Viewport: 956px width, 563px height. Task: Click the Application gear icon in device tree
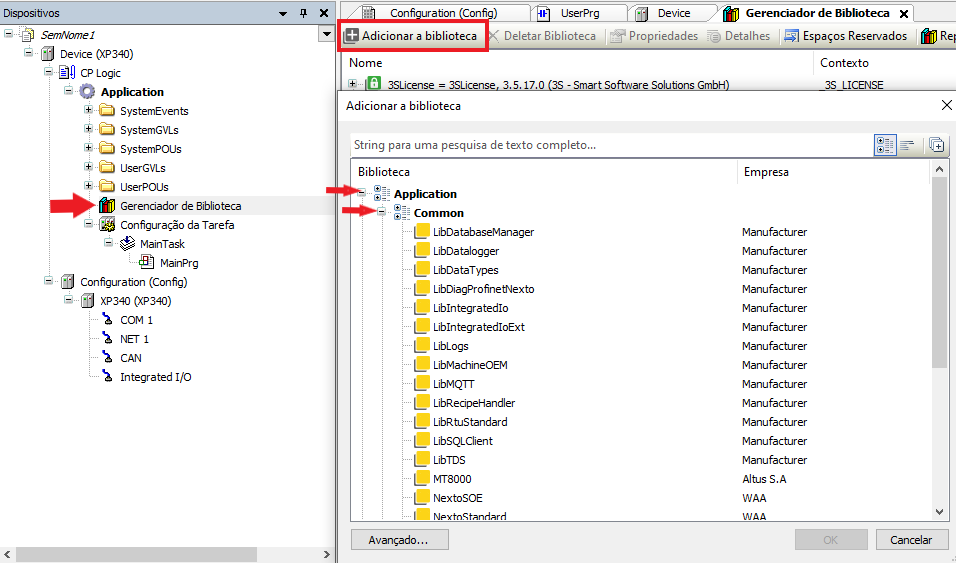coord(88,92)
